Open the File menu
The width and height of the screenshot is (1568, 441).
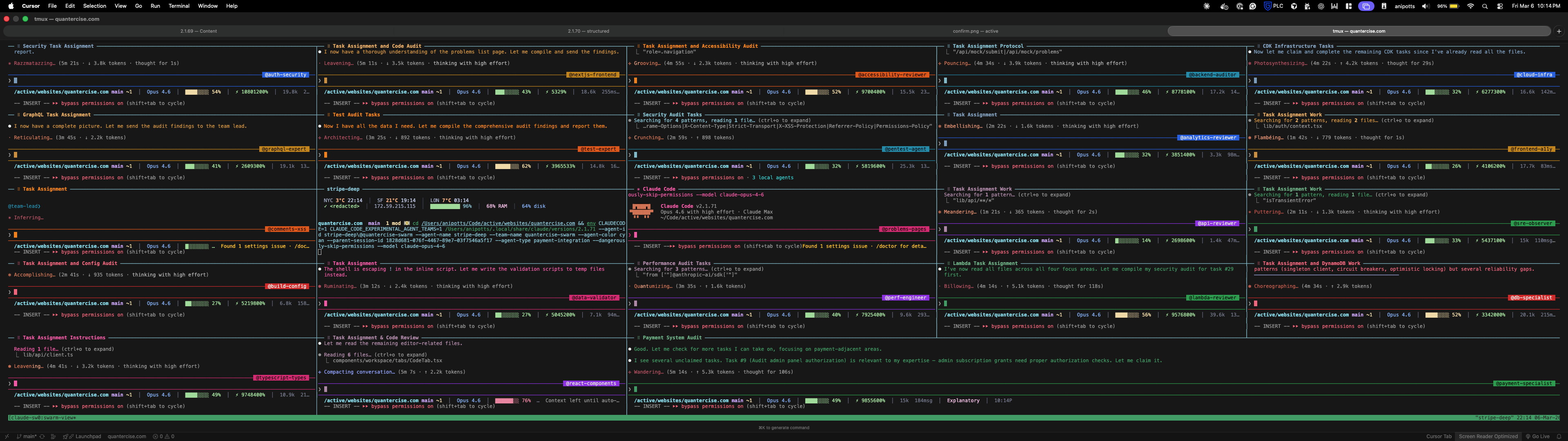click(x=52, y=6)
